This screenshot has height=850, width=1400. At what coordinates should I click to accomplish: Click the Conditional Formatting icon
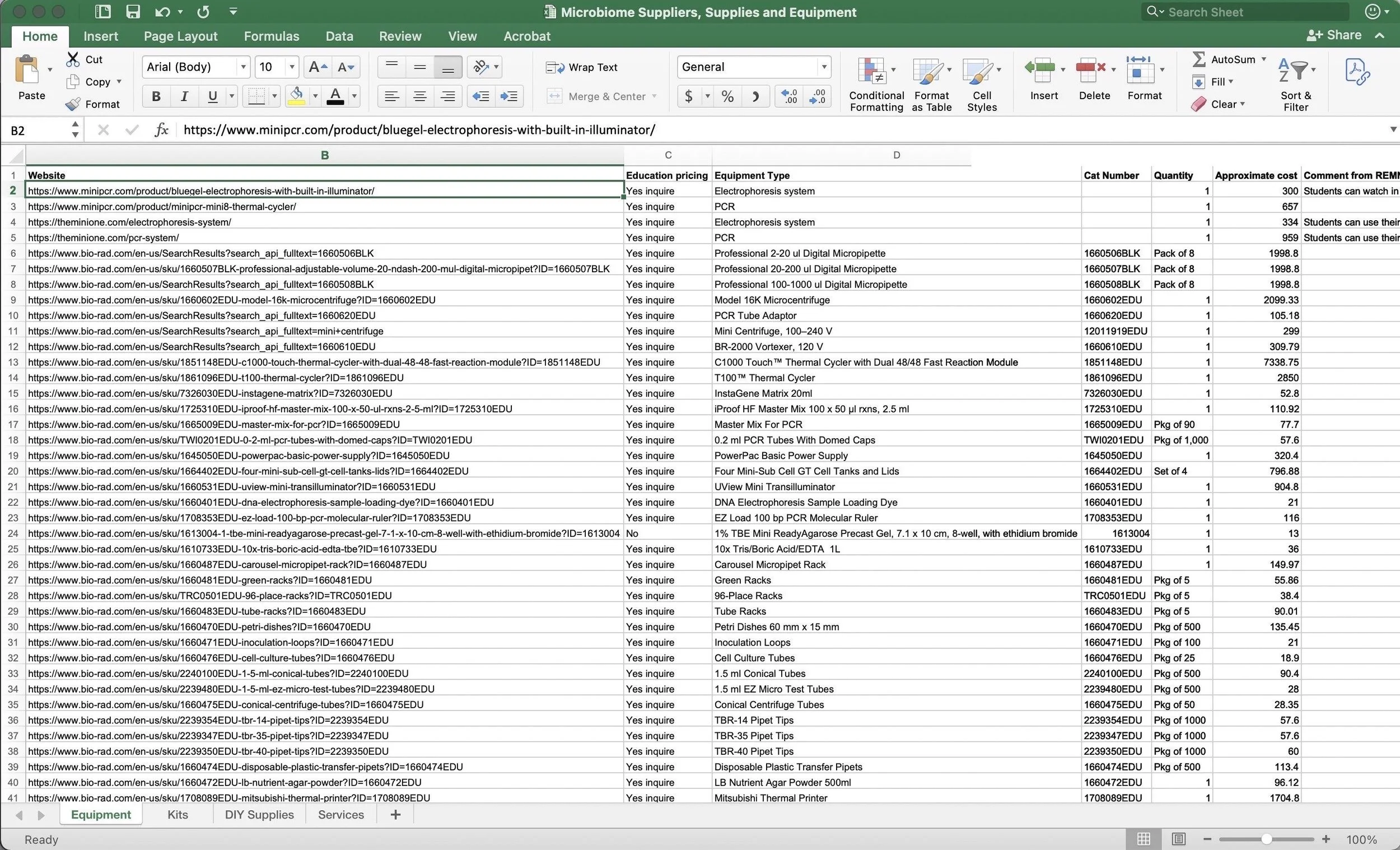(x=872, y=72)
